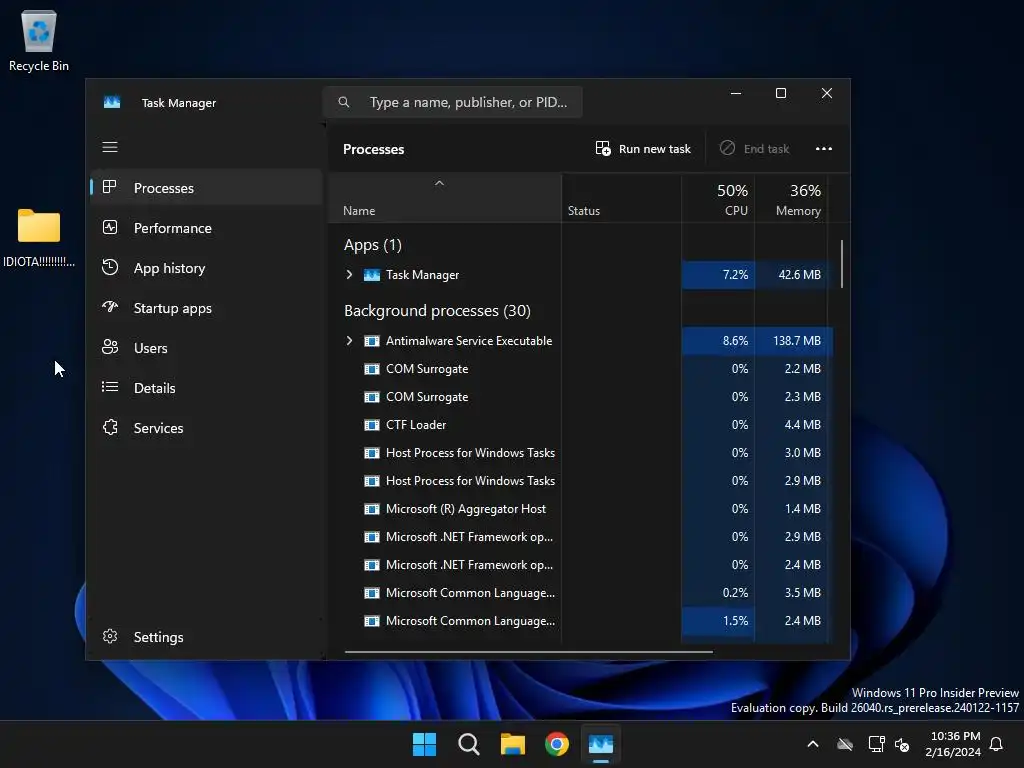The image size is (1024, 768).
Task: Select the CTF Loader process
Action: [x=581, y=425]
